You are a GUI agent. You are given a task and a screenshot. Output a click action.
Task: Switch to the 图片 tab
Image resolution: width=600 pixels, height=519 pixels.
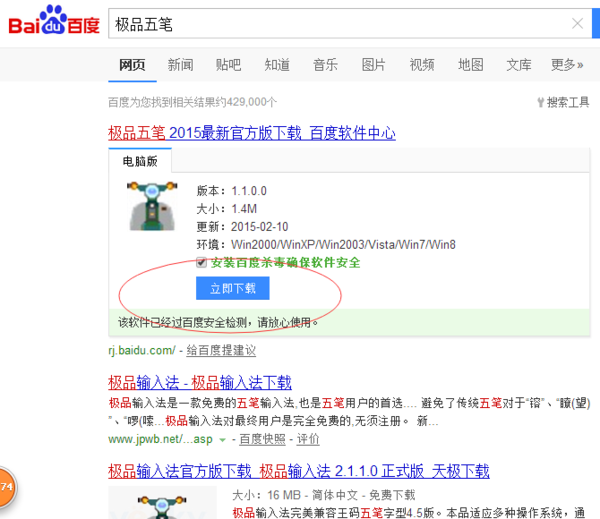pos(373,65)
